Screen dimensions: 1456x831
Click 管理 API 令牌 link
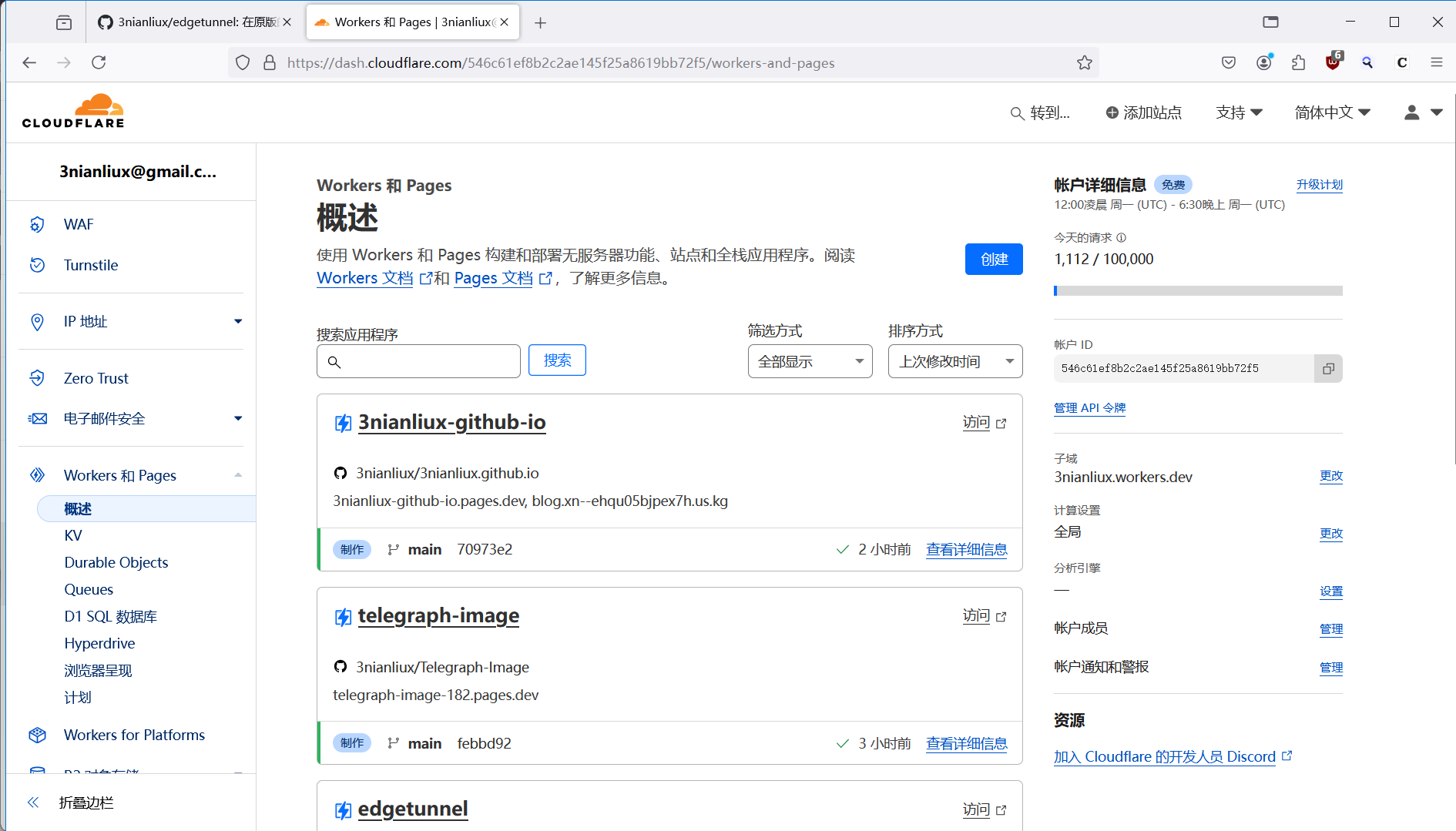click(1090, 407)
